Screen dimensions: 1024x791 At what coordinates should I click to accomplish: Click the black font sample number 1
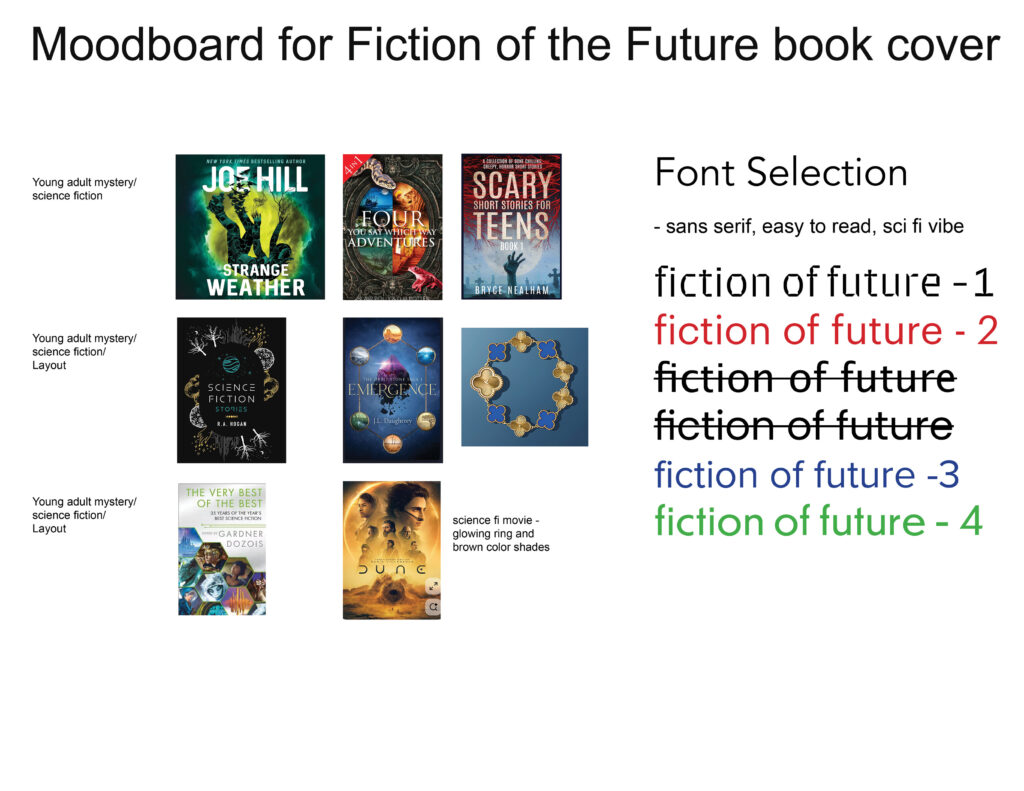point(824,283)
